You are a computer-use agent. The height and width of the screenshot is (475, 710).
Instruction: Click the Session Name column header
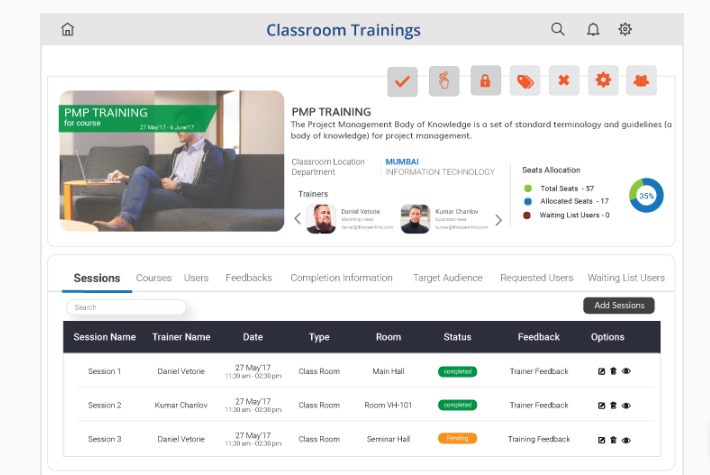tap(105, 337)
